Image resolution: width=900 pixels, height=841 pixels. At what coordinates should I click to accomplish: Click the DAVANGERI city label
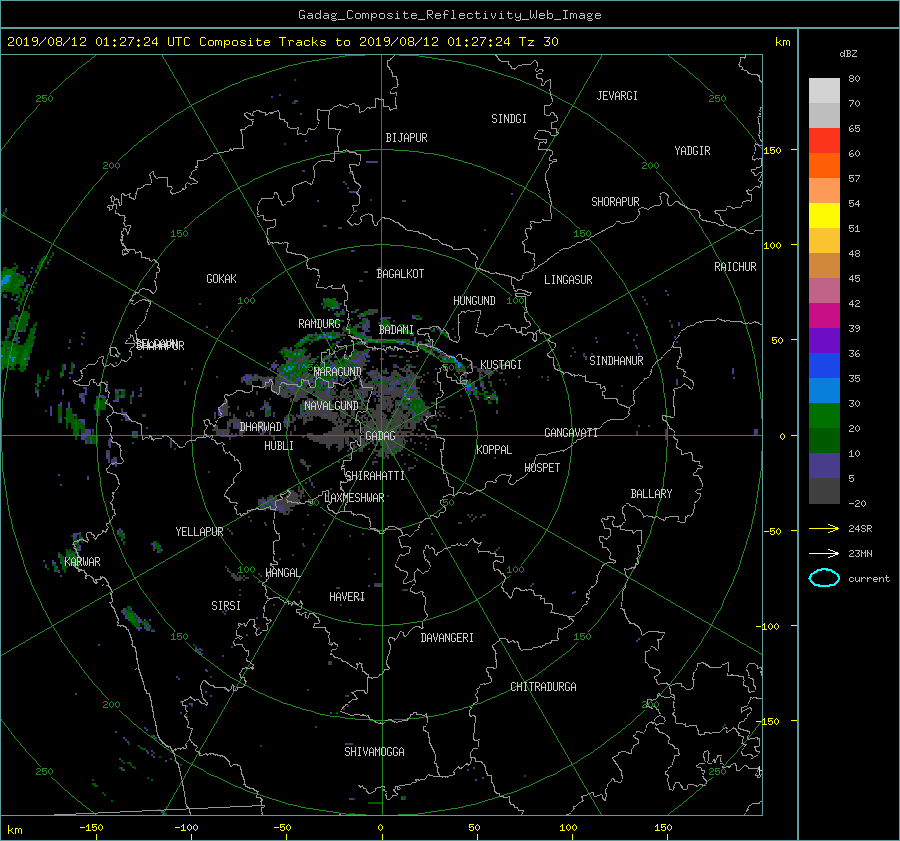click(447, 638)
